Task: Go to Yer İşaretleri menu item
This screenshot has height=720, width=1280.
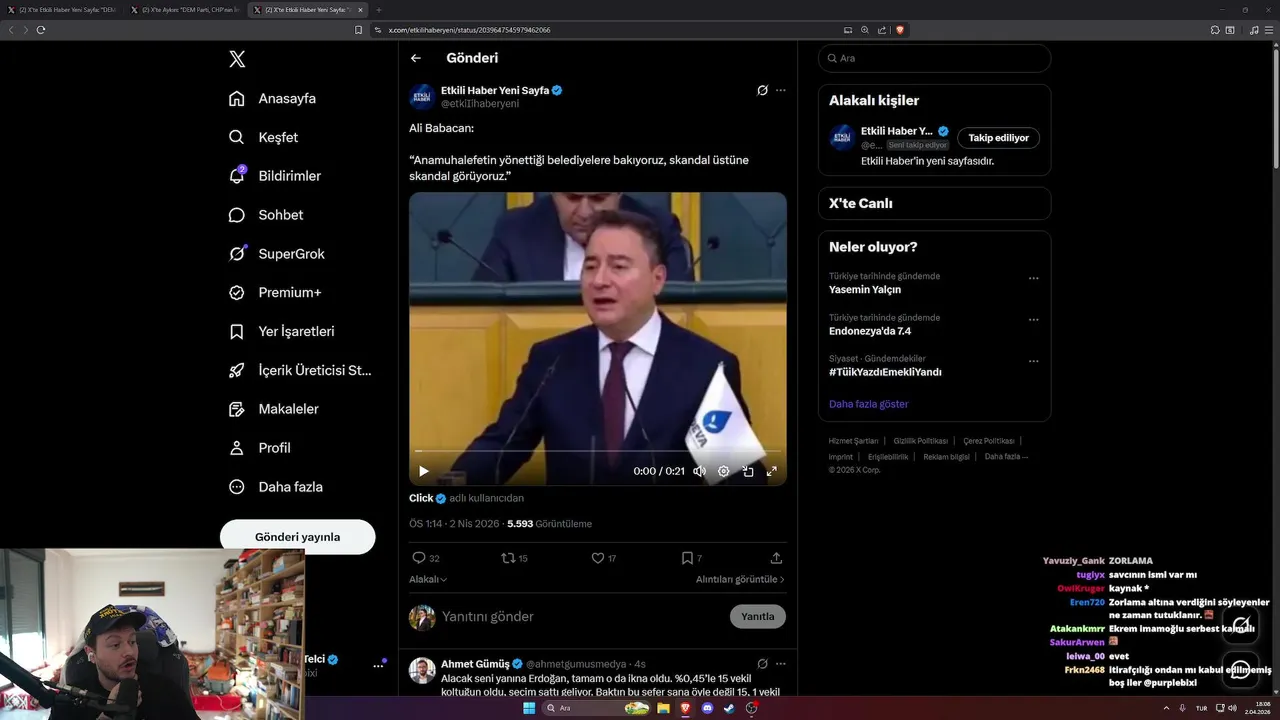Action: [x=296, y=331]
